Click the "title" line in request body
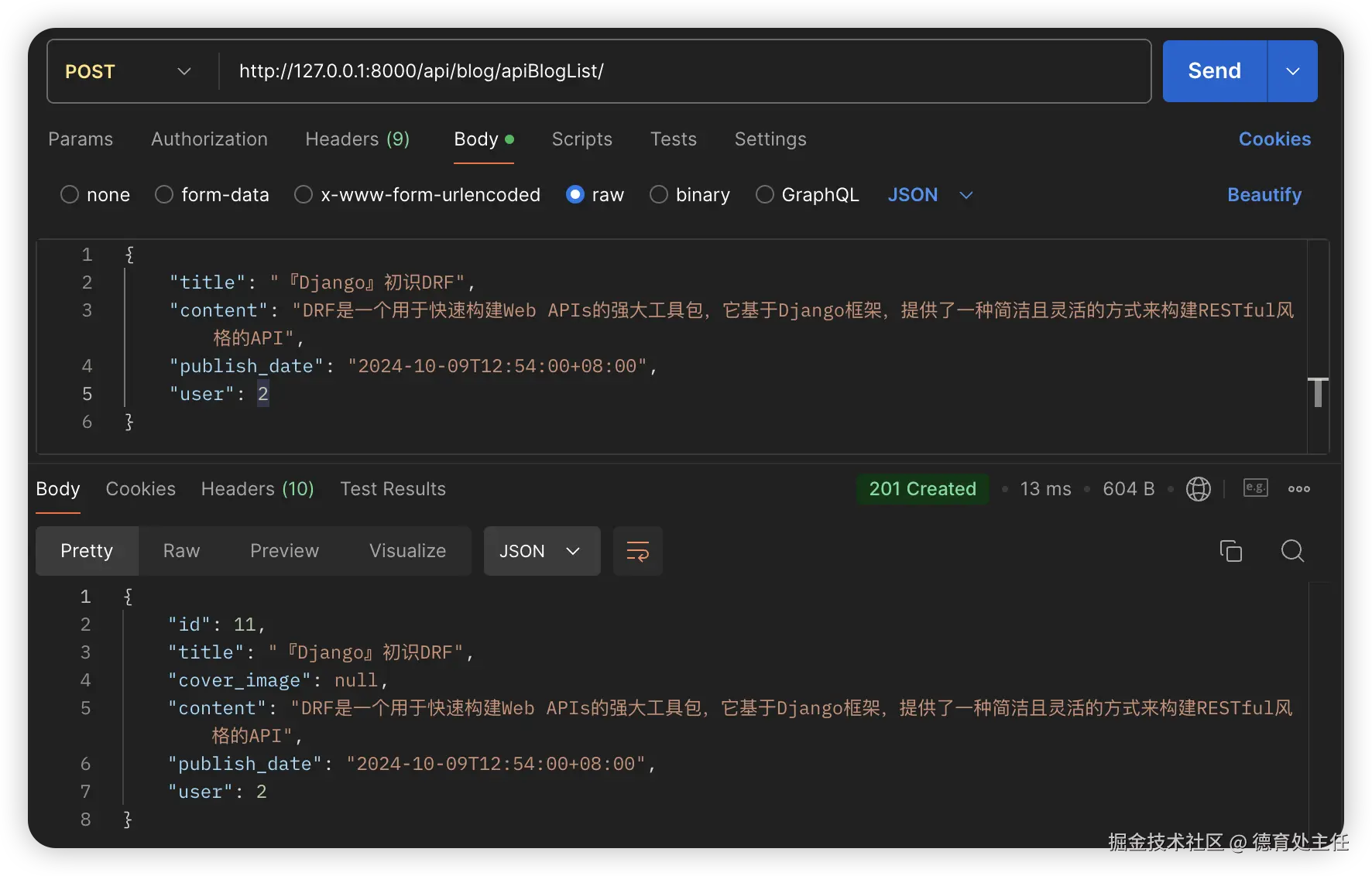1372x876 pixels. pyautogui.click(x=322, y=282)
